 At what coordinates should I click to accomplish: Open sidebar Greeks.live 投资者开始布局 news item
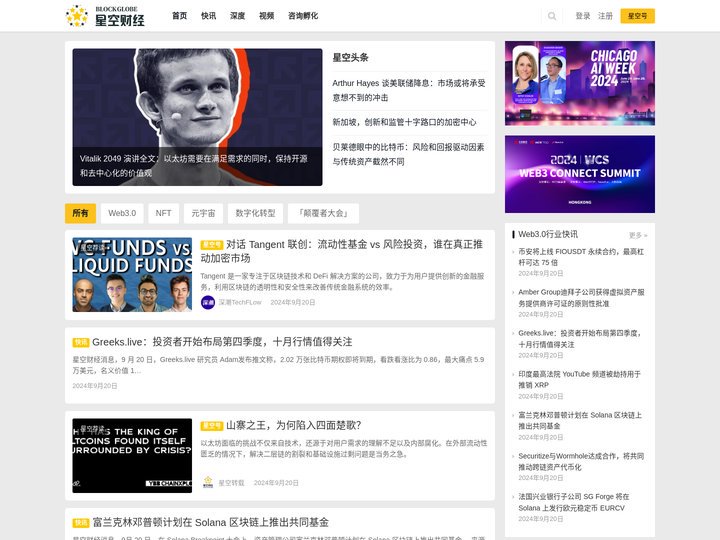pyautogui.click(x=579, y=338)
